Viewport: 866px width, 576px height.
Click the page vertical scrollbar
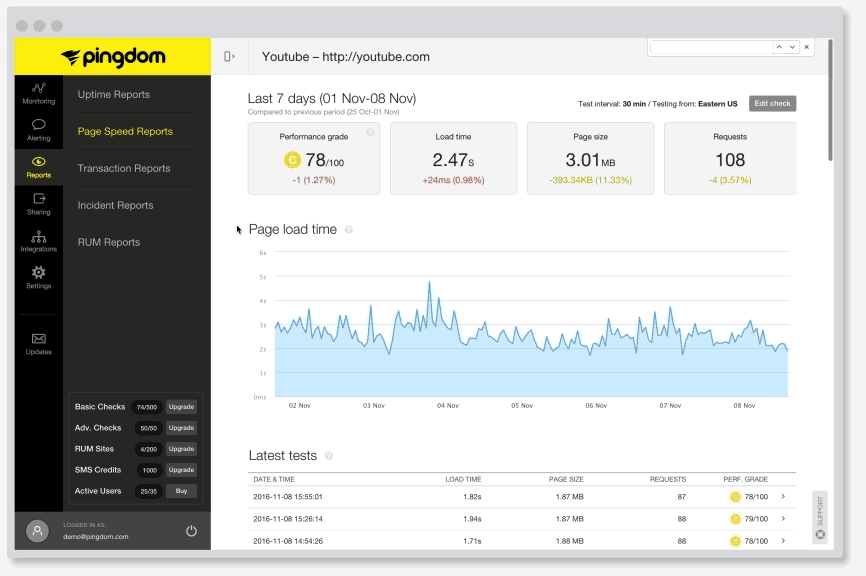coord(830,100)
